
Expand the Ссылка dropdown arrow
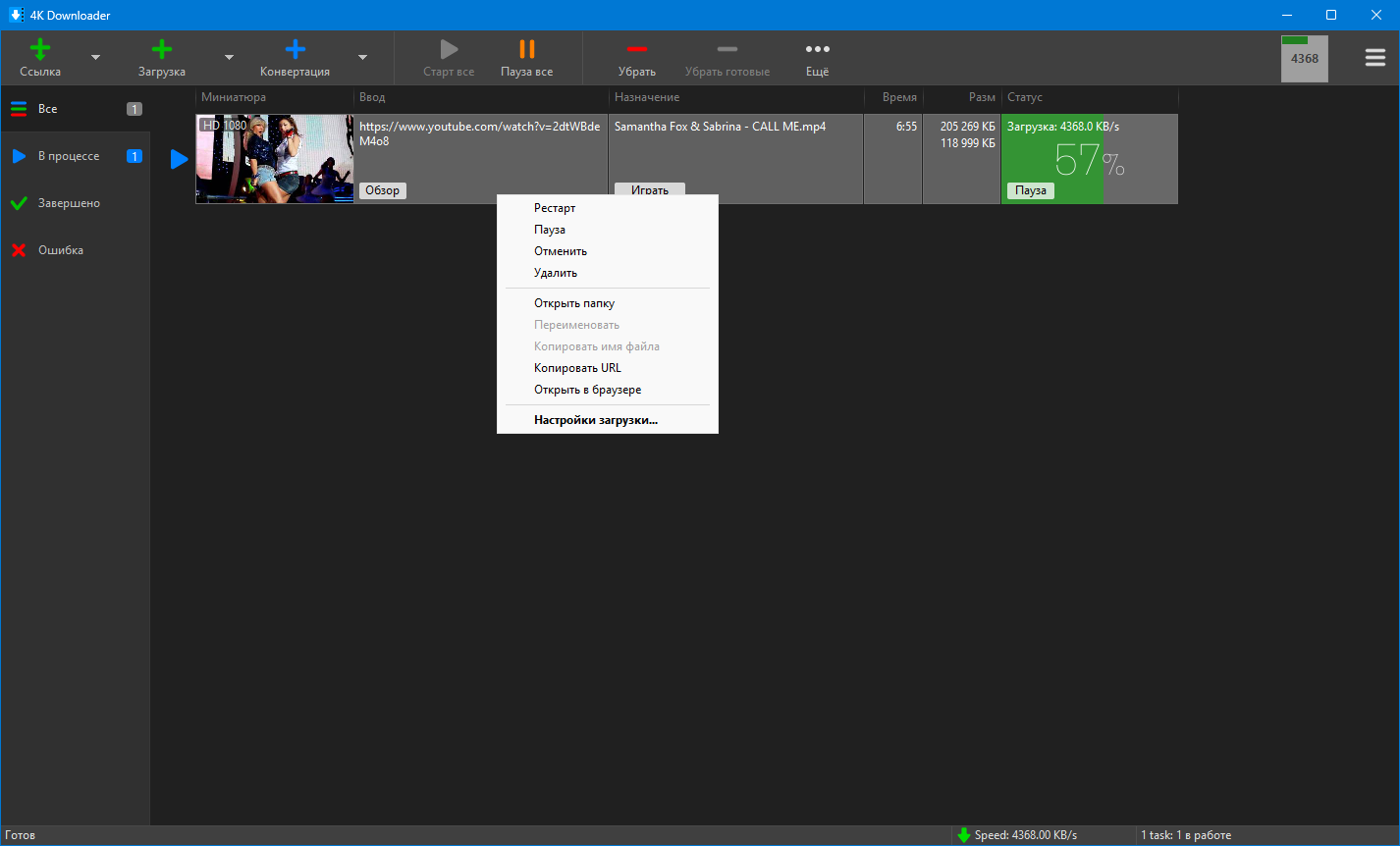95,58
